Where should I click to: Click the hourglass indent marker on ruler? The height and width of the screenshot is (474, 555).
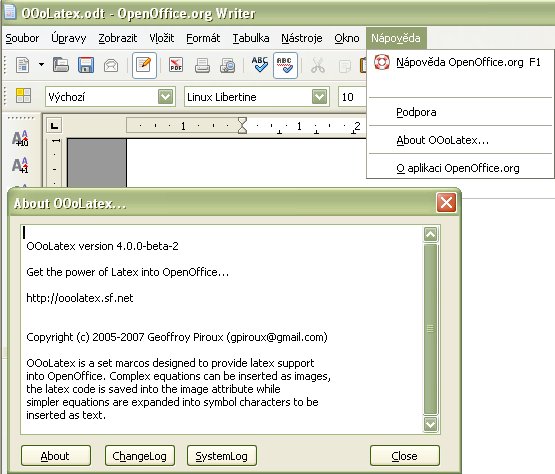point(242,125)
